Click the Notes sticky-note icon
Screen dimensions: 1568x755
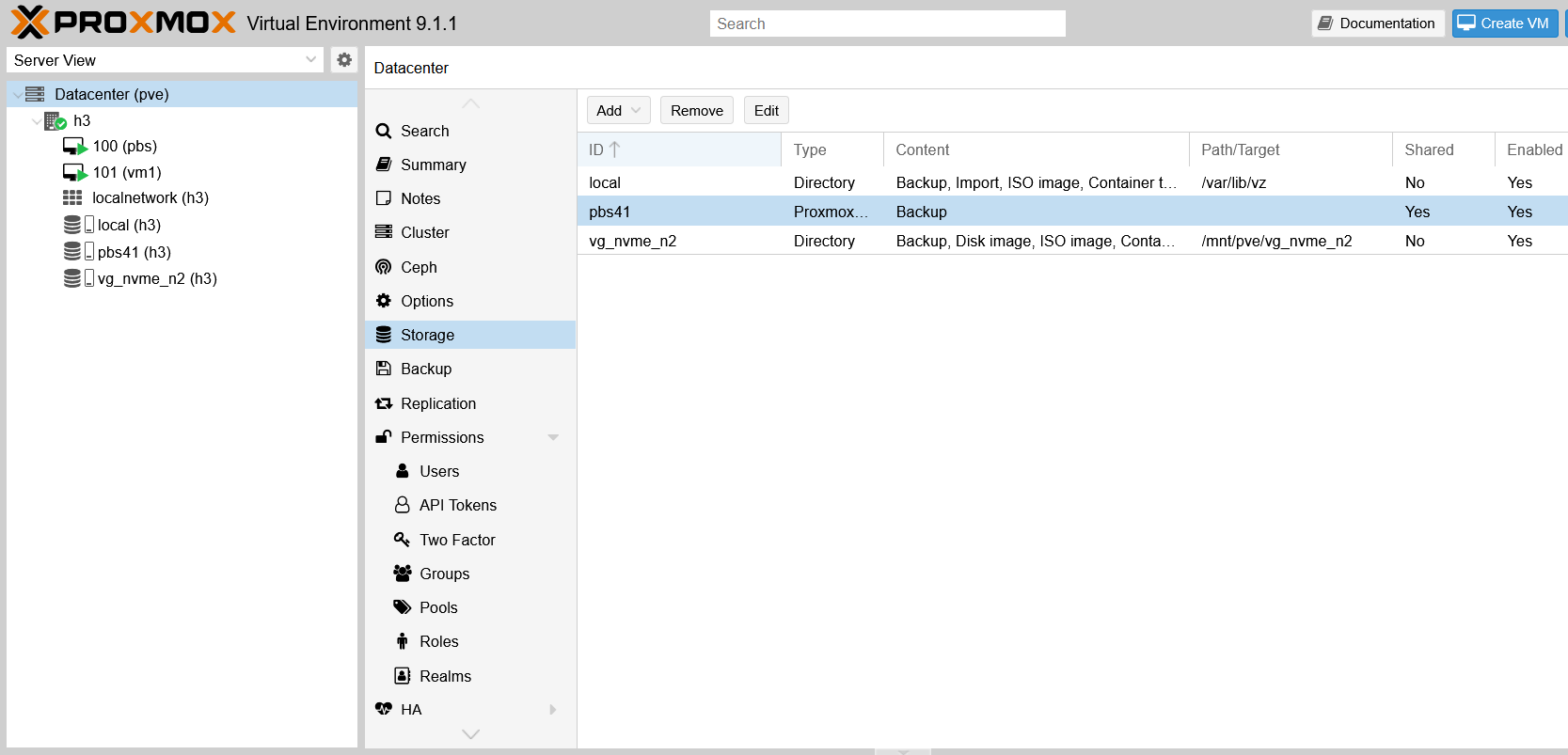point(384,198)
